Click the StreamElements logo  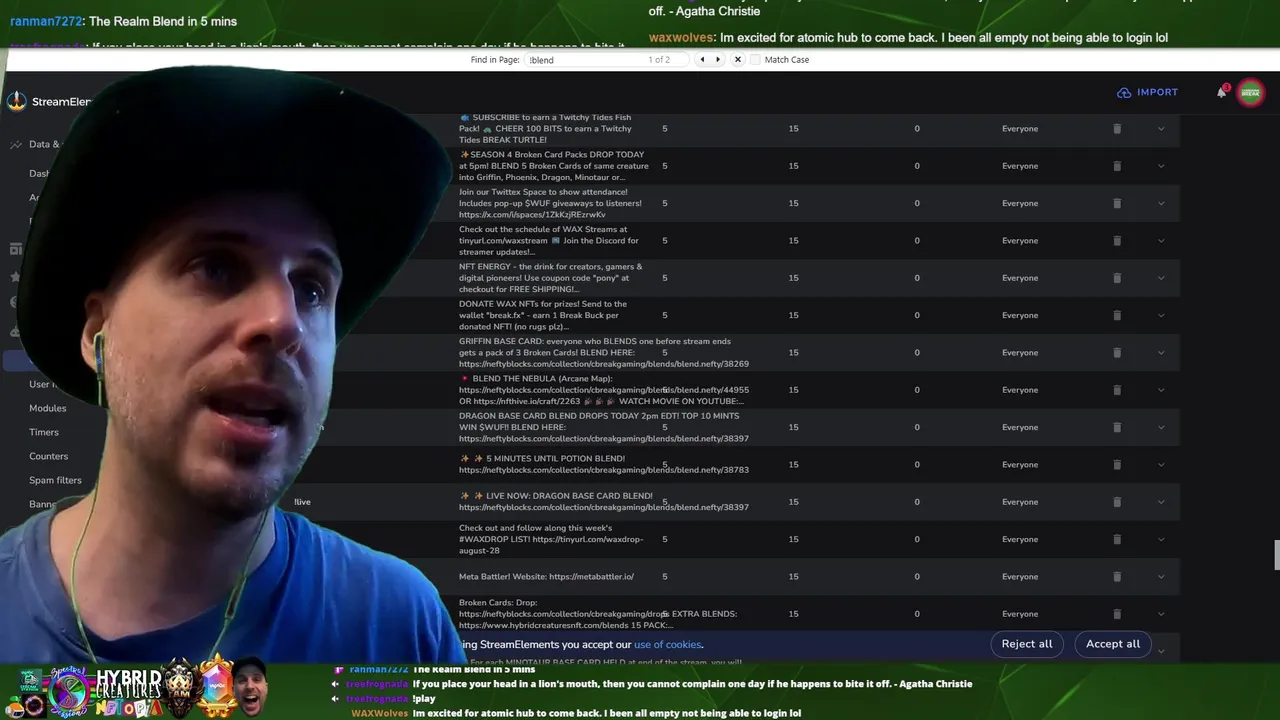[16, 101]
